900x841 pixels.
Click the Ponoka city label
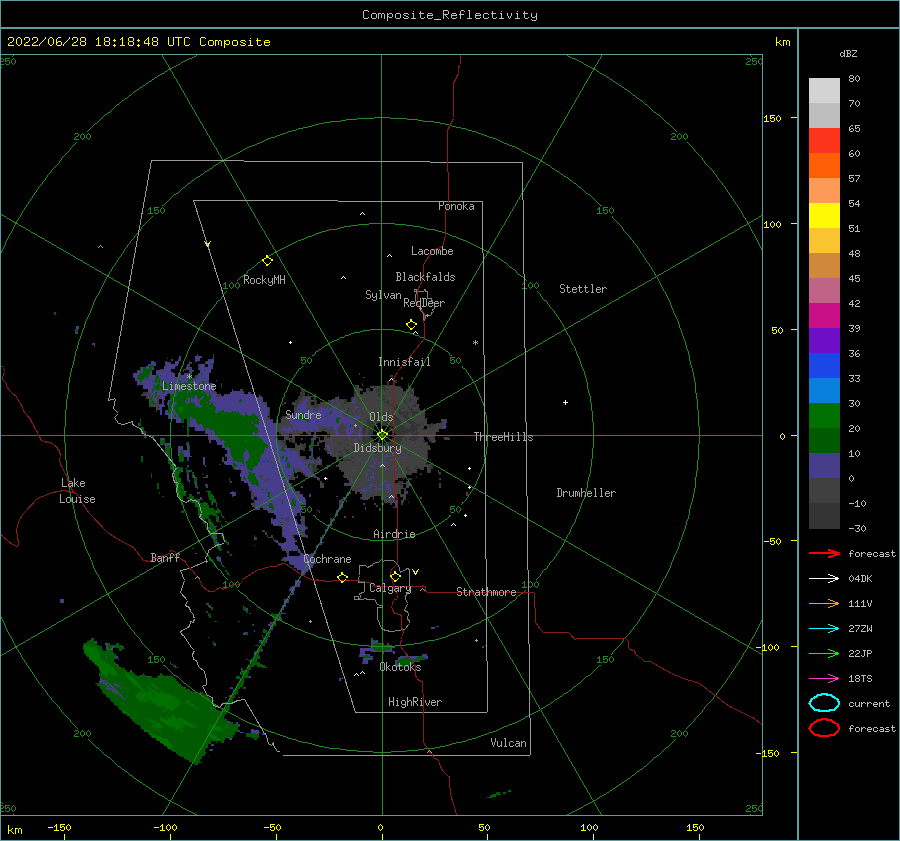coord(456,206)
